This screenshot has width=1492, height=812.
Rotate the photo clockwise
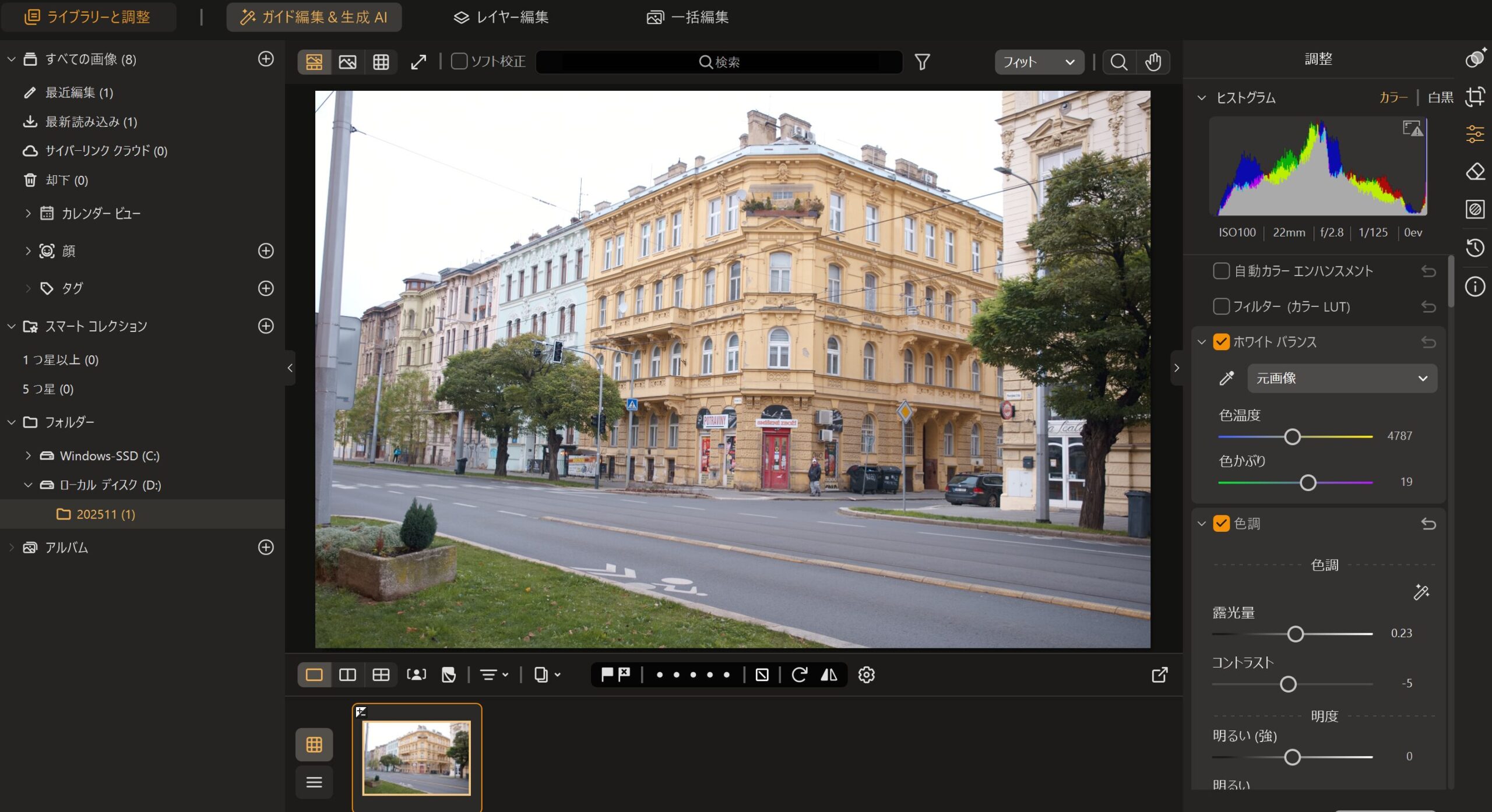[800, 675]
